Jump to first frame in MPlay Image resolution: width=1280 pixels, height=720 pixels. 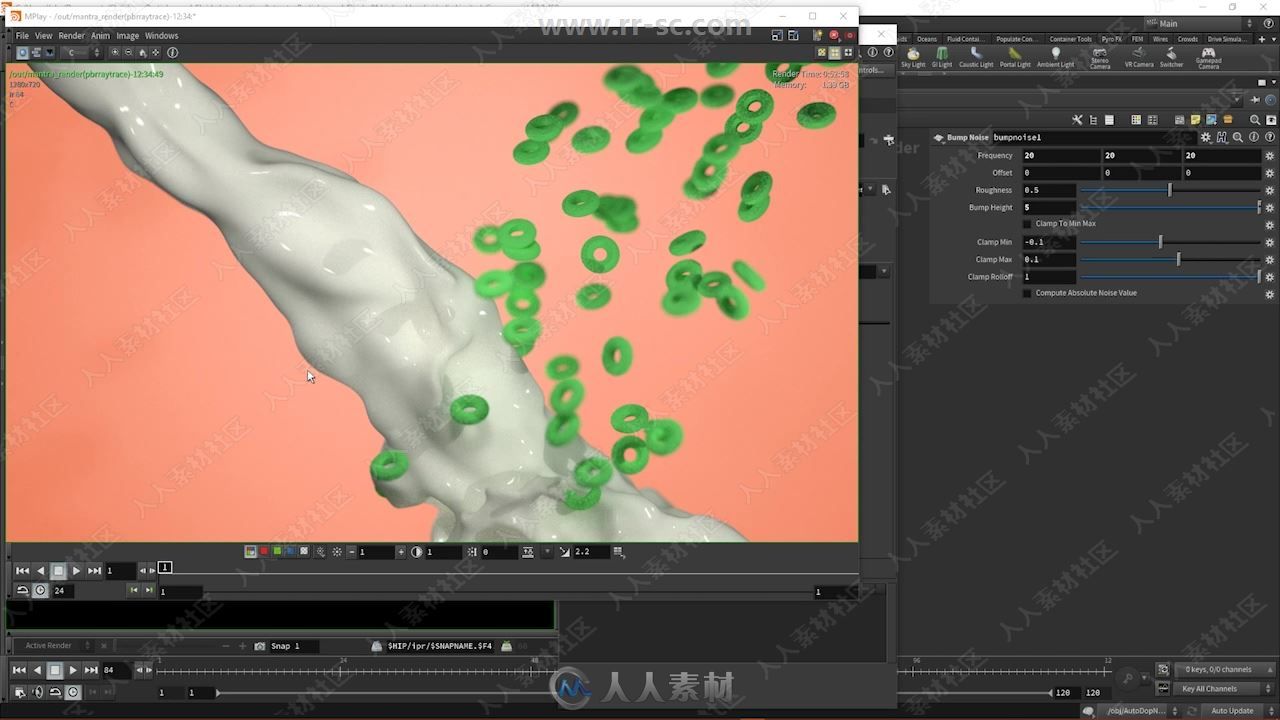click(x=22, y=570)
